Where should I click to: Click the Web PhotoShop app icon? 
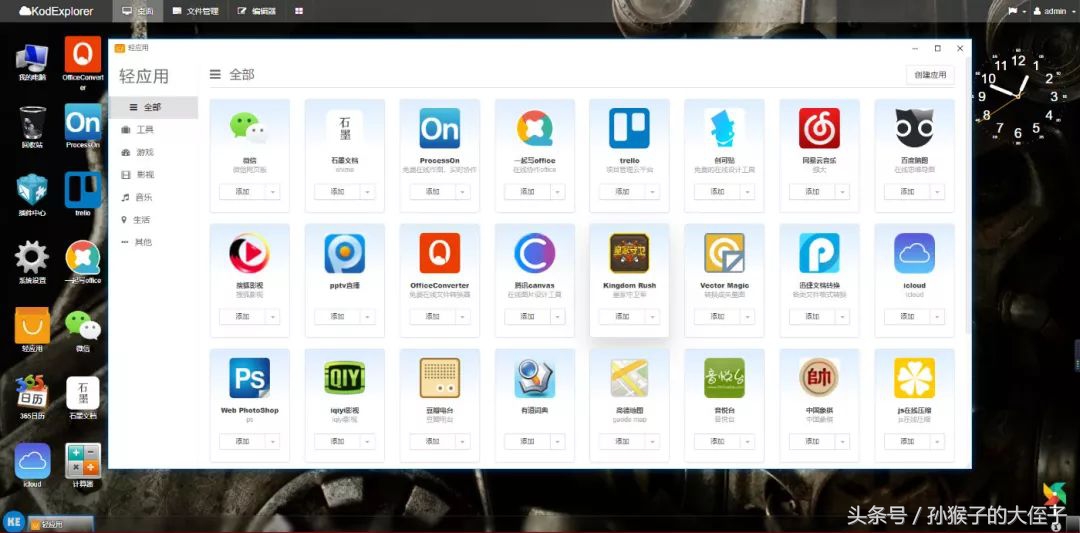click(249, 378)
